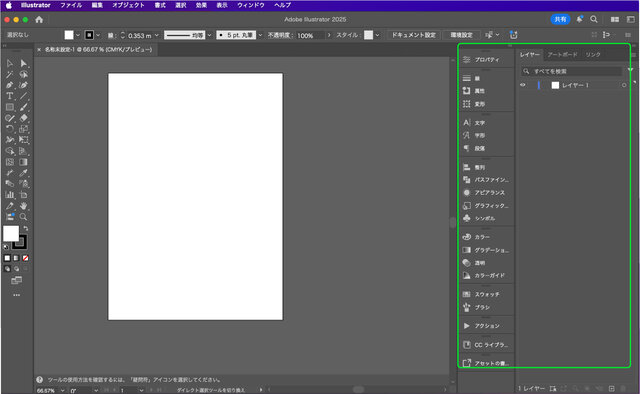Select the Gradient tool
Screen dimensions: 640x394
24,162
